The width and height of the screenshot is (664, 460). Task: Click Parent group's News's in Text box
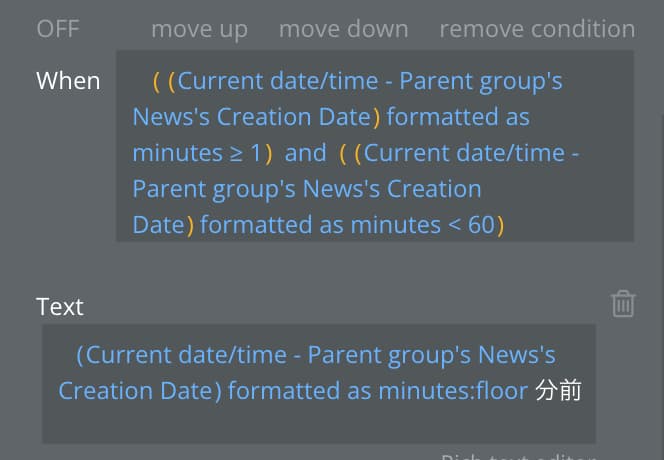pos(432,355)
